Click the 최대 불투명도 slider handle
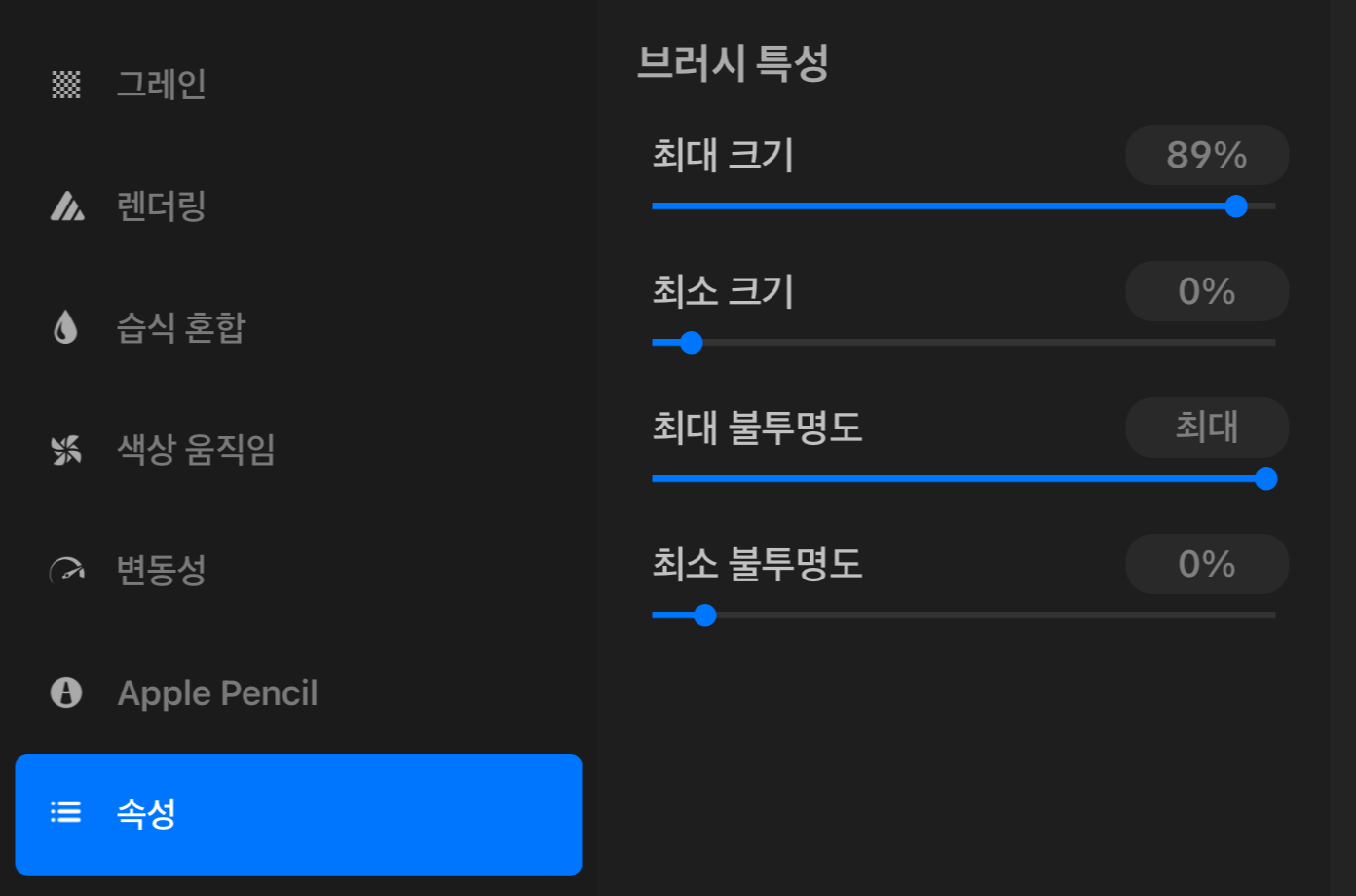 coord(1266,478)
